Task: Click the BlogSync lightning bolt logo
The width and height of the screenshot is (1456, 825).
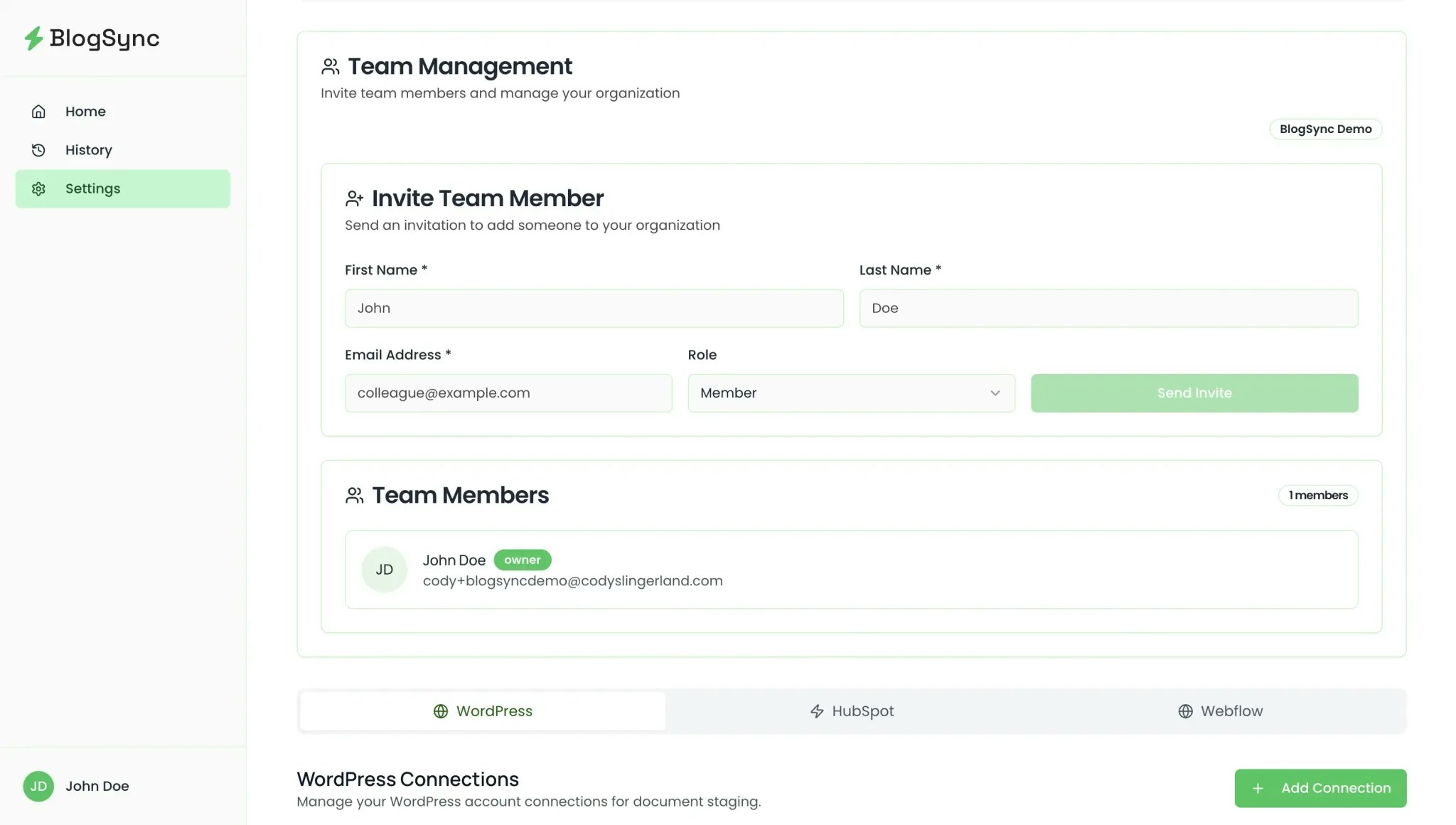Action: (x=33, y=38)
